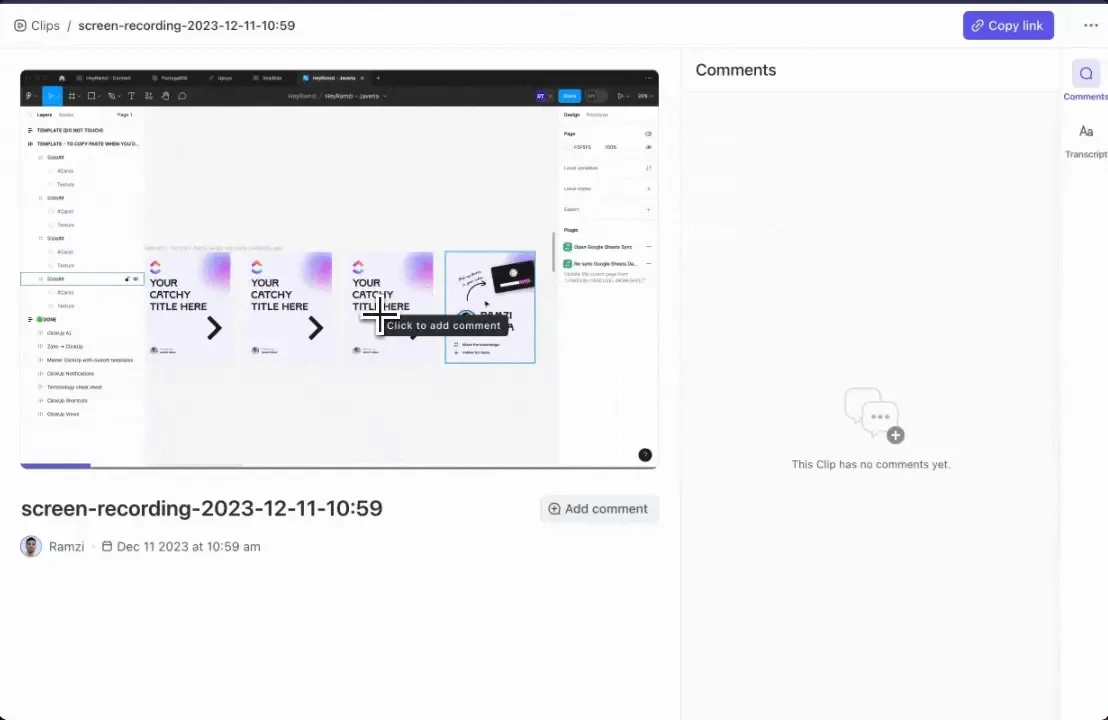Image resolution: width=1108 pixels, height=720 pixels.
Task: Click the Add comment button
Action: coord(598,509)
